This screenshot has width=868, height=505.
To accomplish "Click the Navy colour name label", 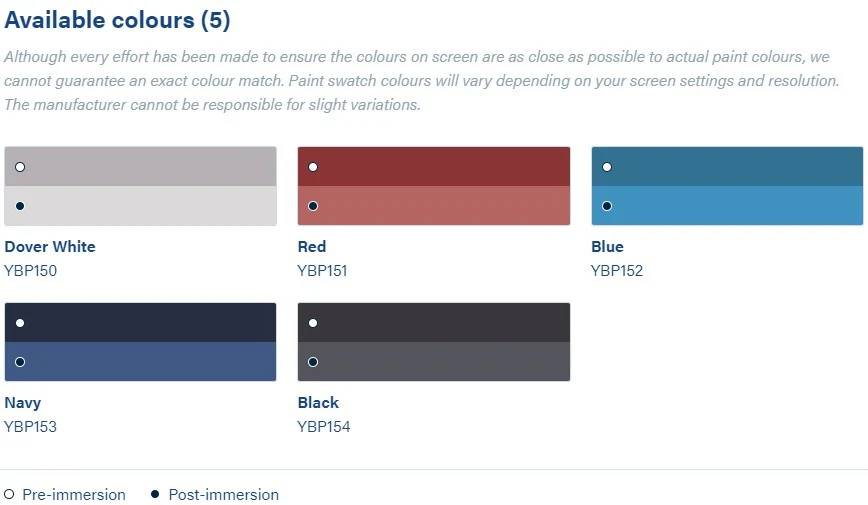I will click(23, 403).
